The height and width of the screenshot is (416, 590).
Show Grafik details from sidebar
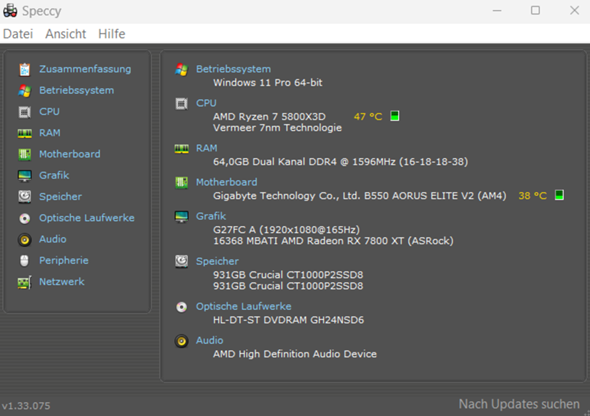coord(54,176)
